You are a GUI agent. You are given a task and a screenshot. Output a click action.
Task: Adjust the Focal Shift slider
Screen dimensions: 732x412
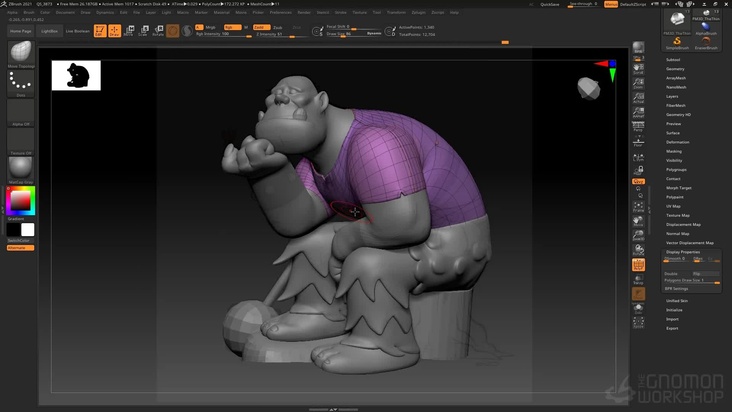tap(353, 27)
